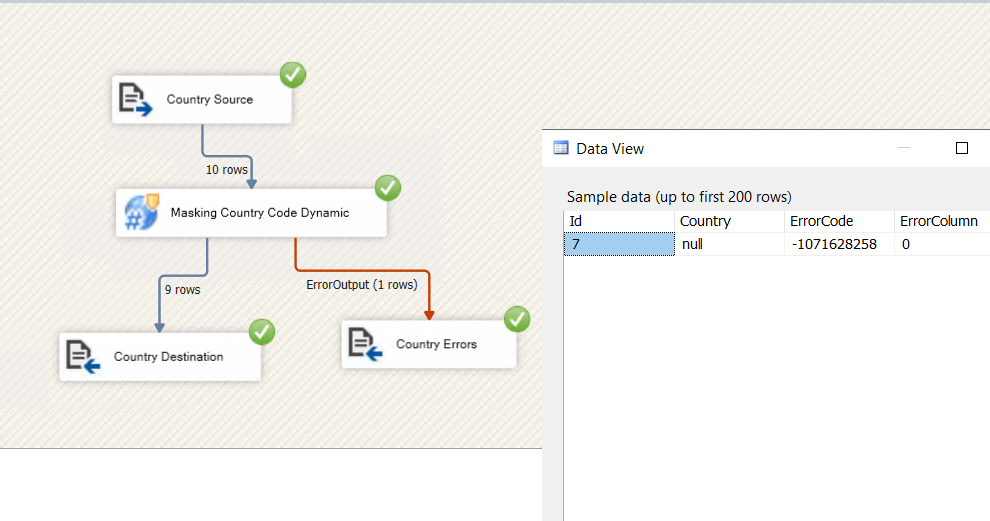Viewport: 990px width, 521px height.
Task: Click green success checkmark on Country Source
Action: 293,74
